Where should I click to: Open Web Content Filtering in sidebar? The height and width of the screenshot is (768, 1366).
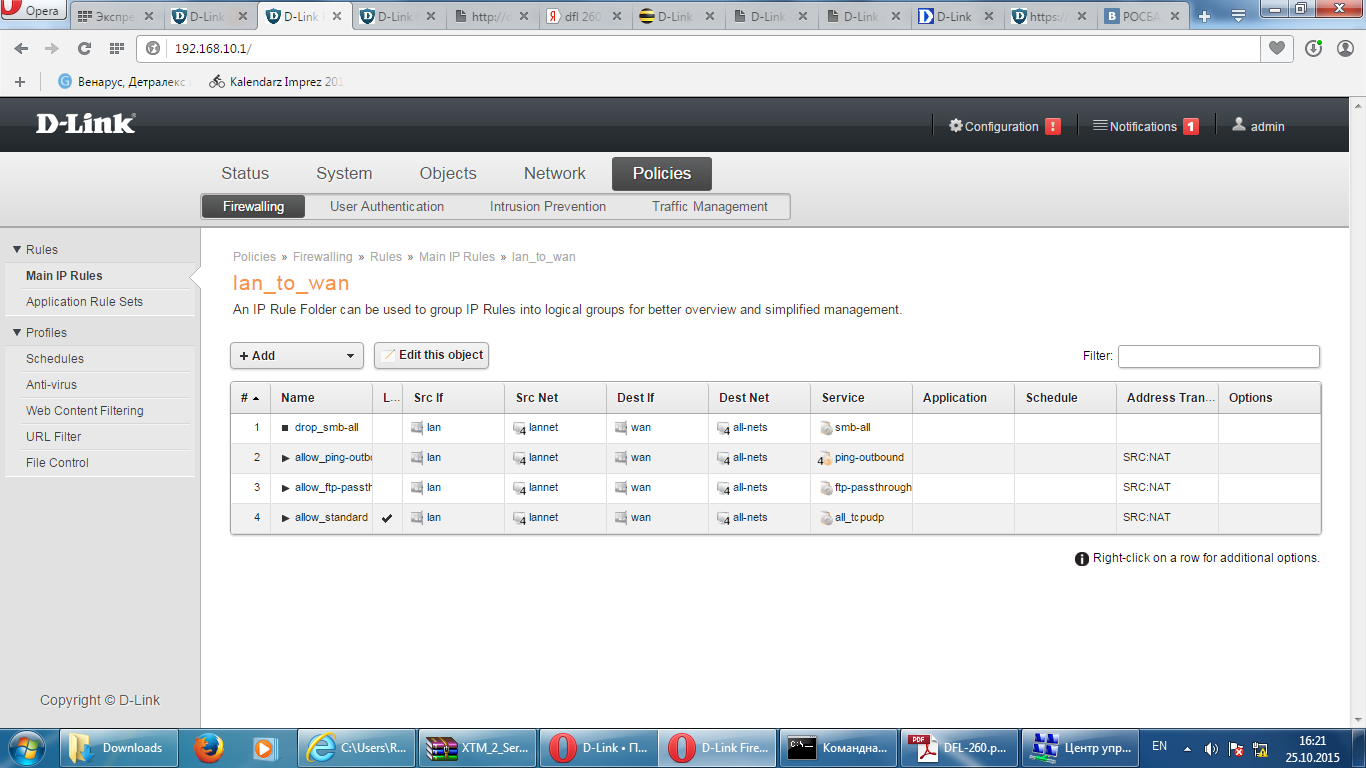[x=85, y=411]
